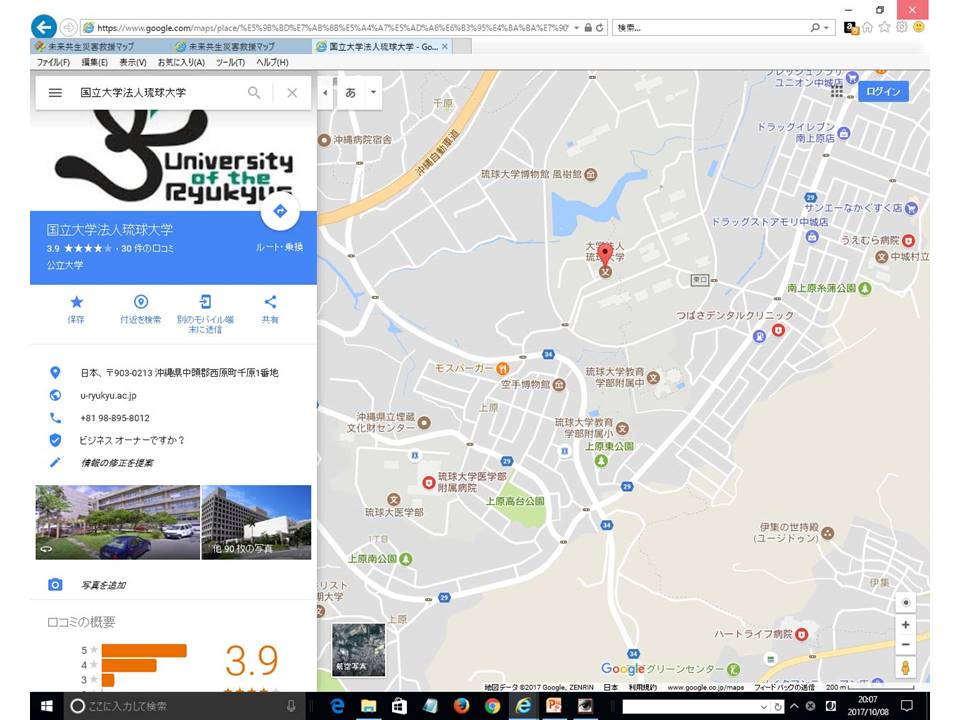Click ビジネス オーナーですか？ link

coord(132,440)
